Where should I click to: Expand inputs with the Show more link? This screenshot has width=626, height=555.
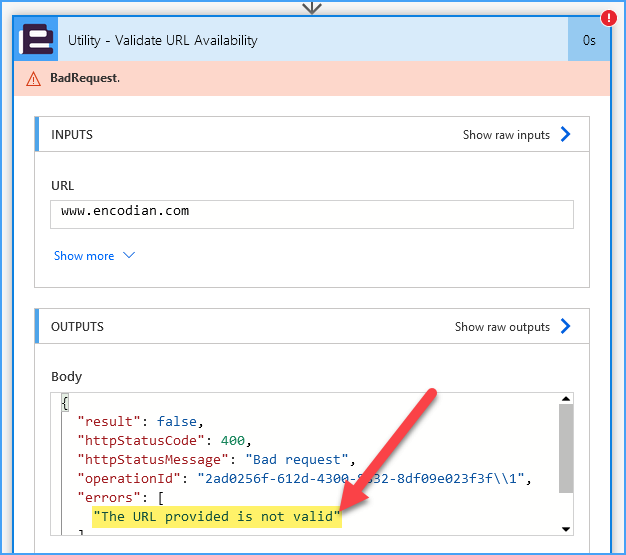(x=84, y=256)
